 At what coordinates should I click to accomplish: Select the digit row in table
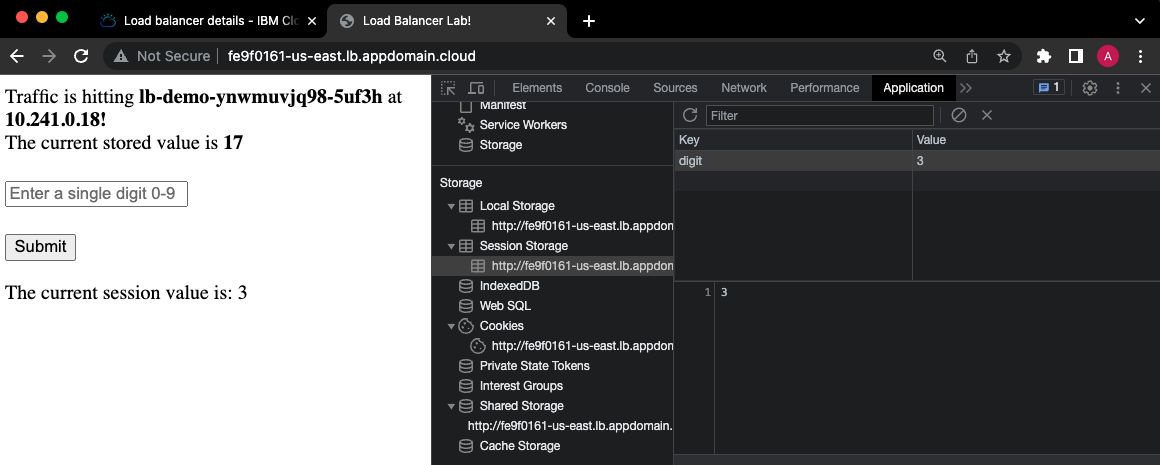coord(917,160)
